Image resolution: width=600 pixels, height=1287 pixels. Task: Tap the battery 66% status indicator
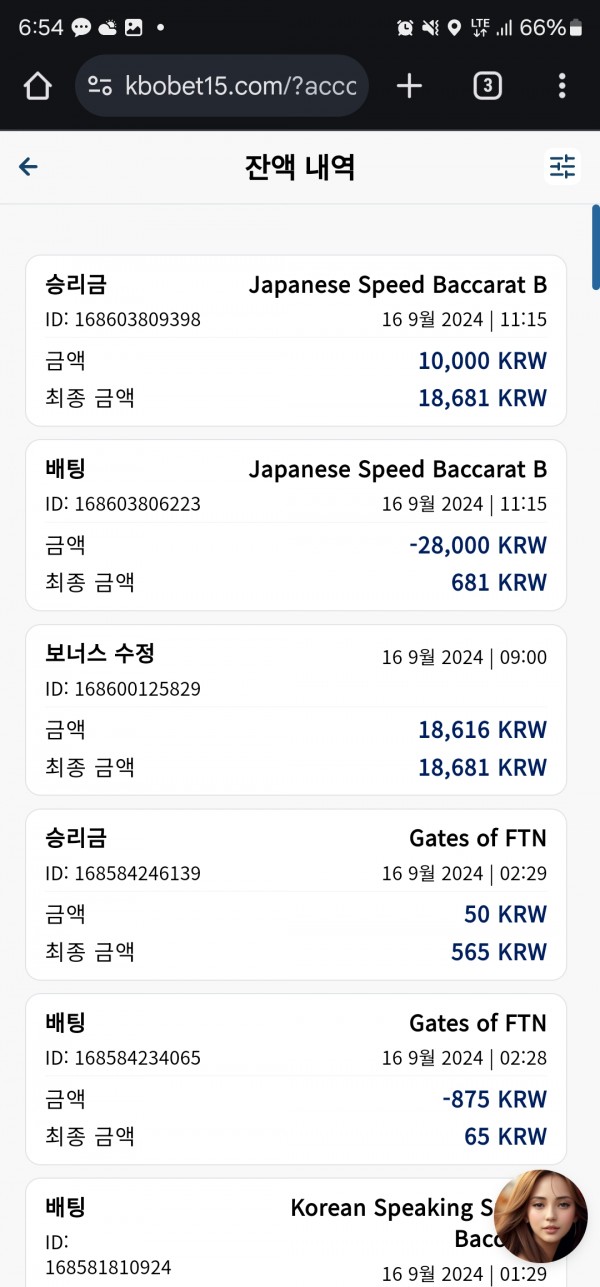coord(550,28)
